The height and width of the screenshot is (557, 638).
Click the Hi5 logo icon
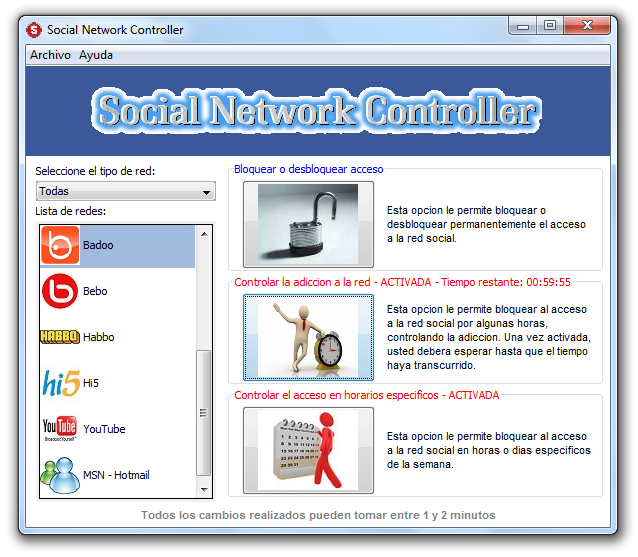(61, 383)
